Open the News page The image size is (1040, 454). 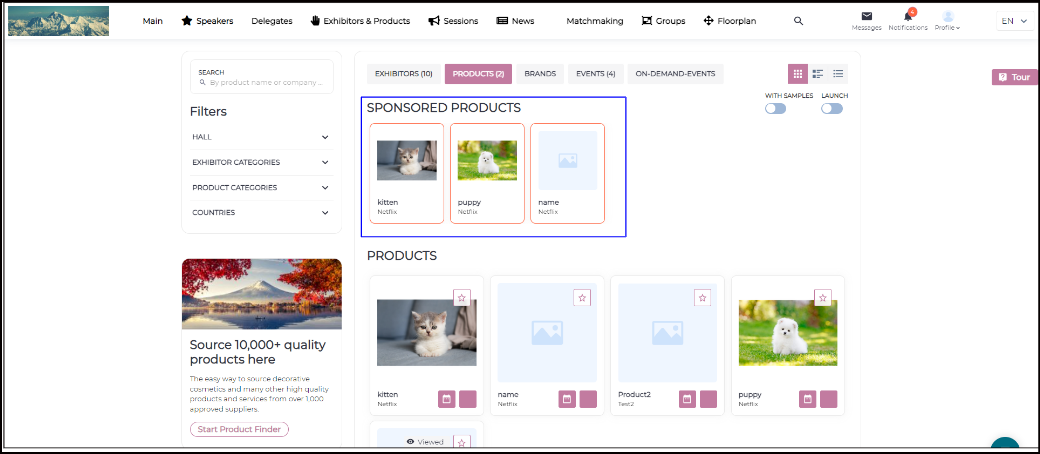click(515, 21)
